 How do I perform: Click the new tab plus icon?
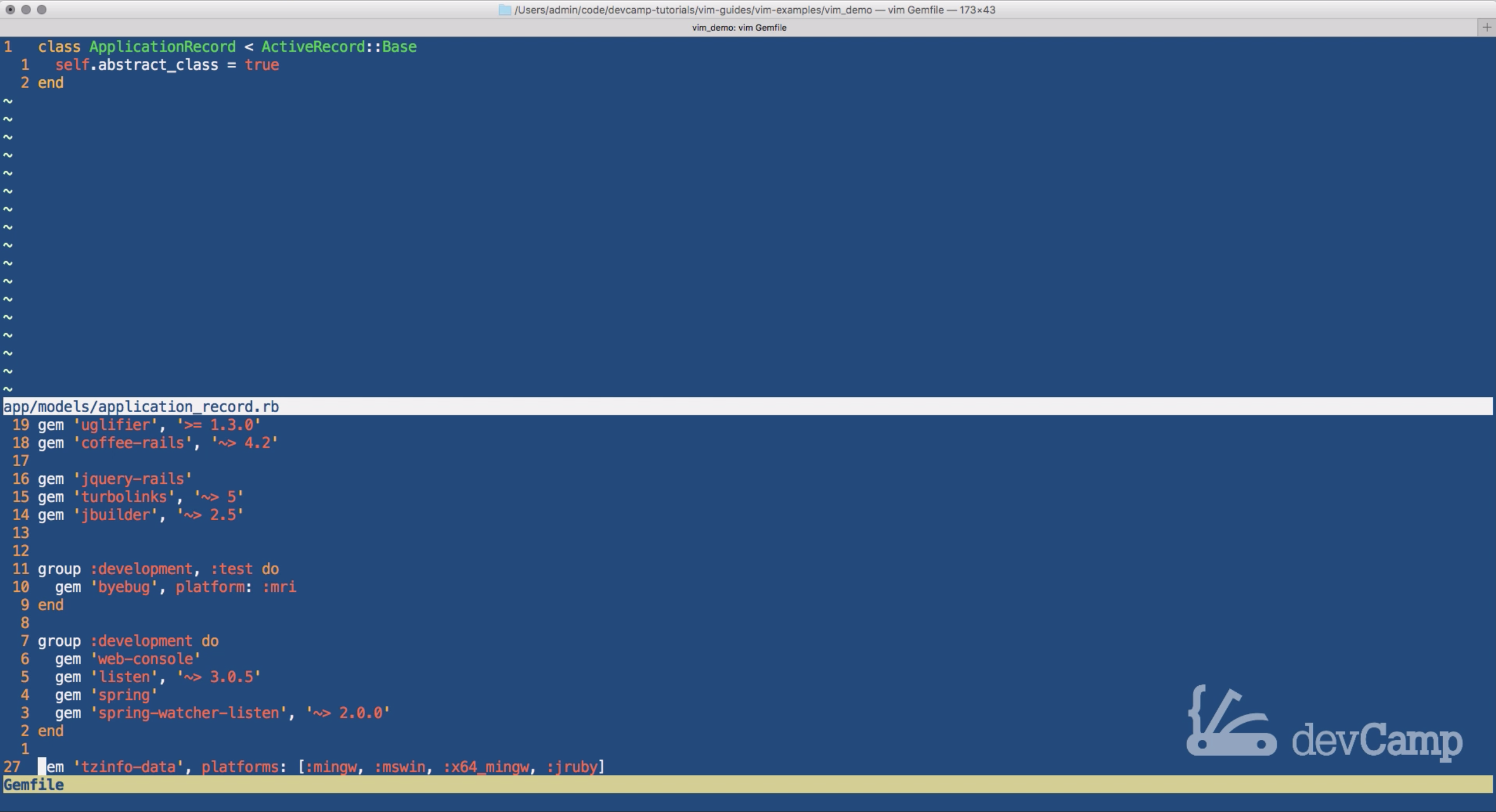click(x=1486, y=27)
